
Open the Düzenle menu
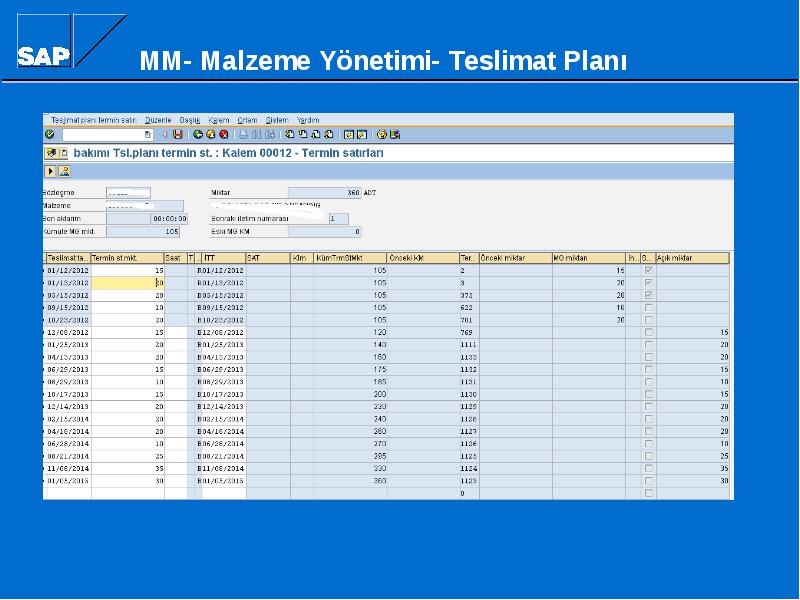[158, 120]
